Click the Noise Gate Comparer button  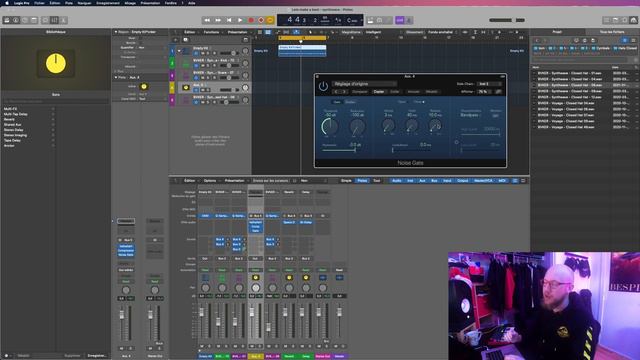click(360, 92)
